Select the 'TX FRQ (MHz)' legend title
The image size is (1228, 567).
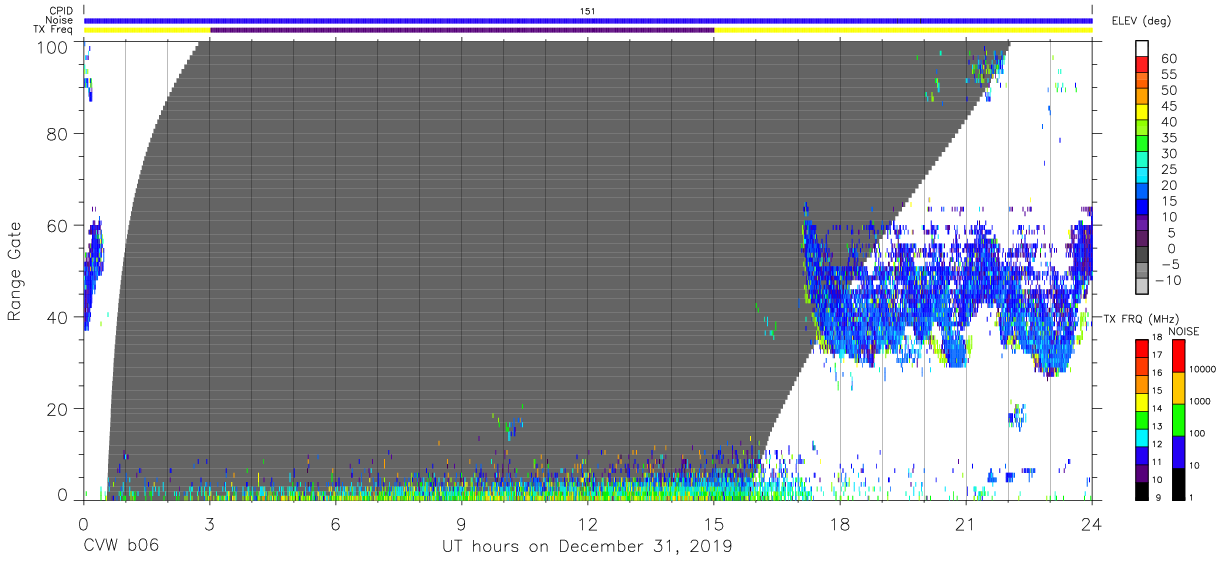(x=1141, y=318)
